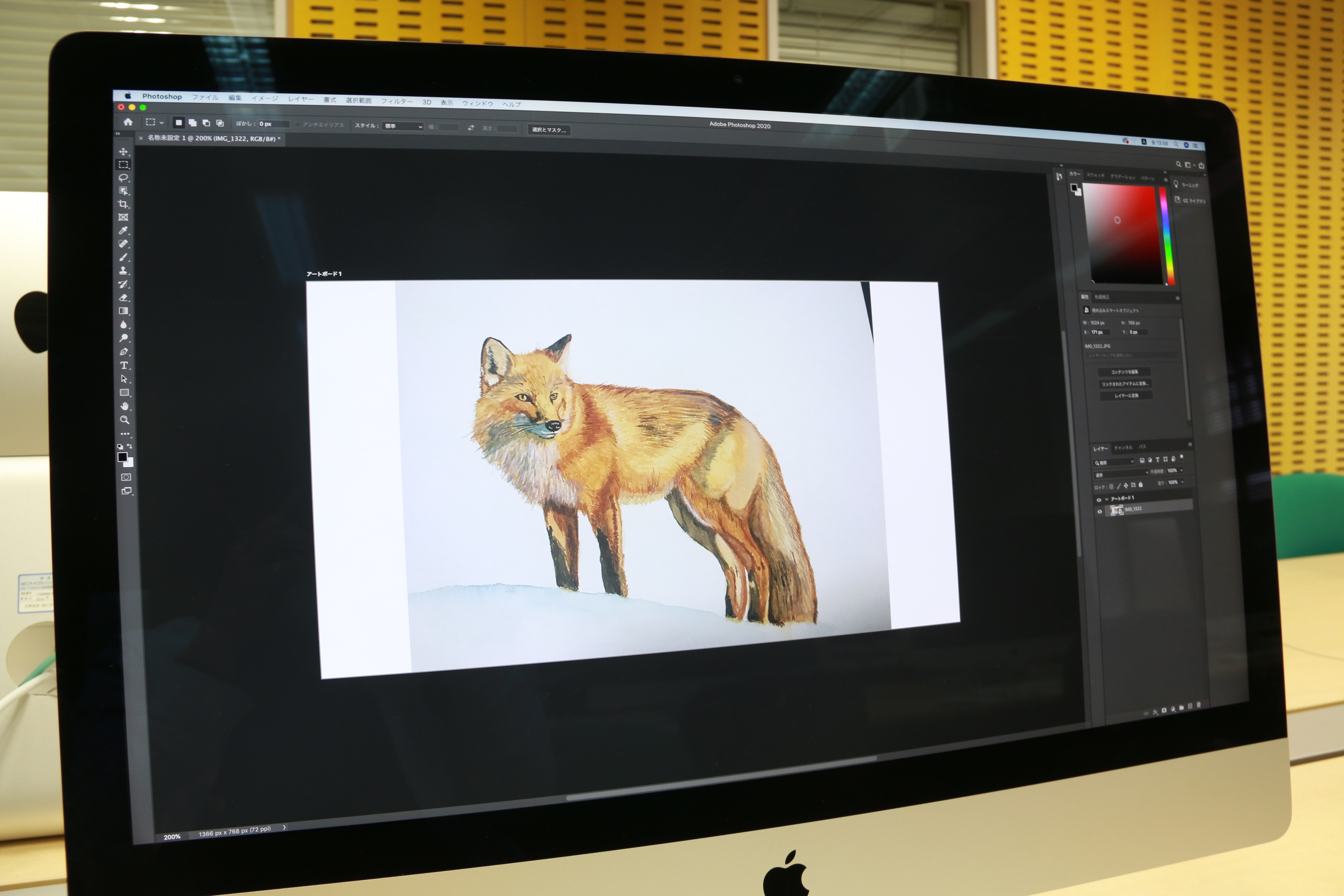The image size is (1344, 896).
Task: Click the Home icon in options bar
Action: point(128,122)
